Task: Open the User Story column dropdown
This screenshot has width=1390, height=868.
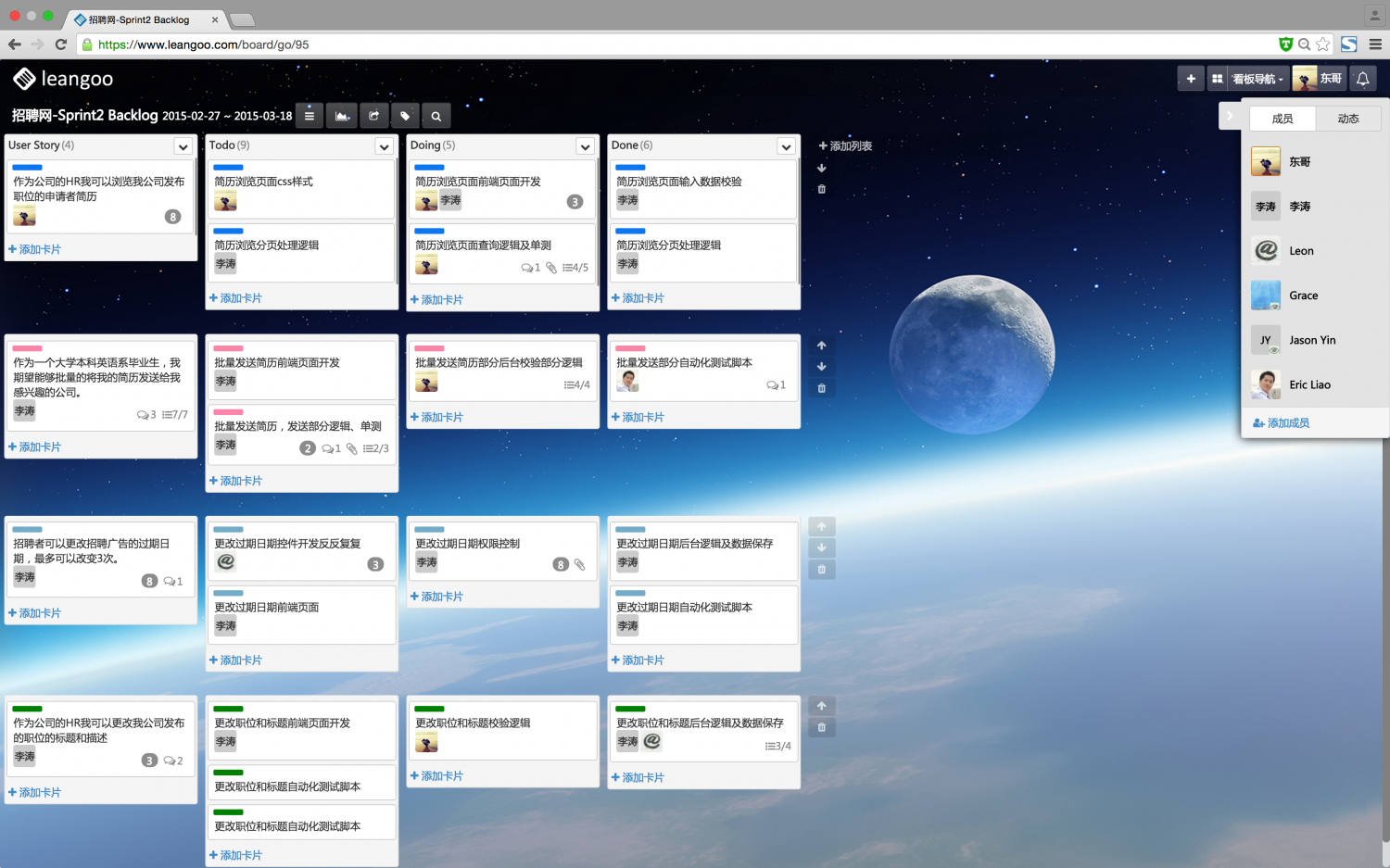Action: coord(182,145)
